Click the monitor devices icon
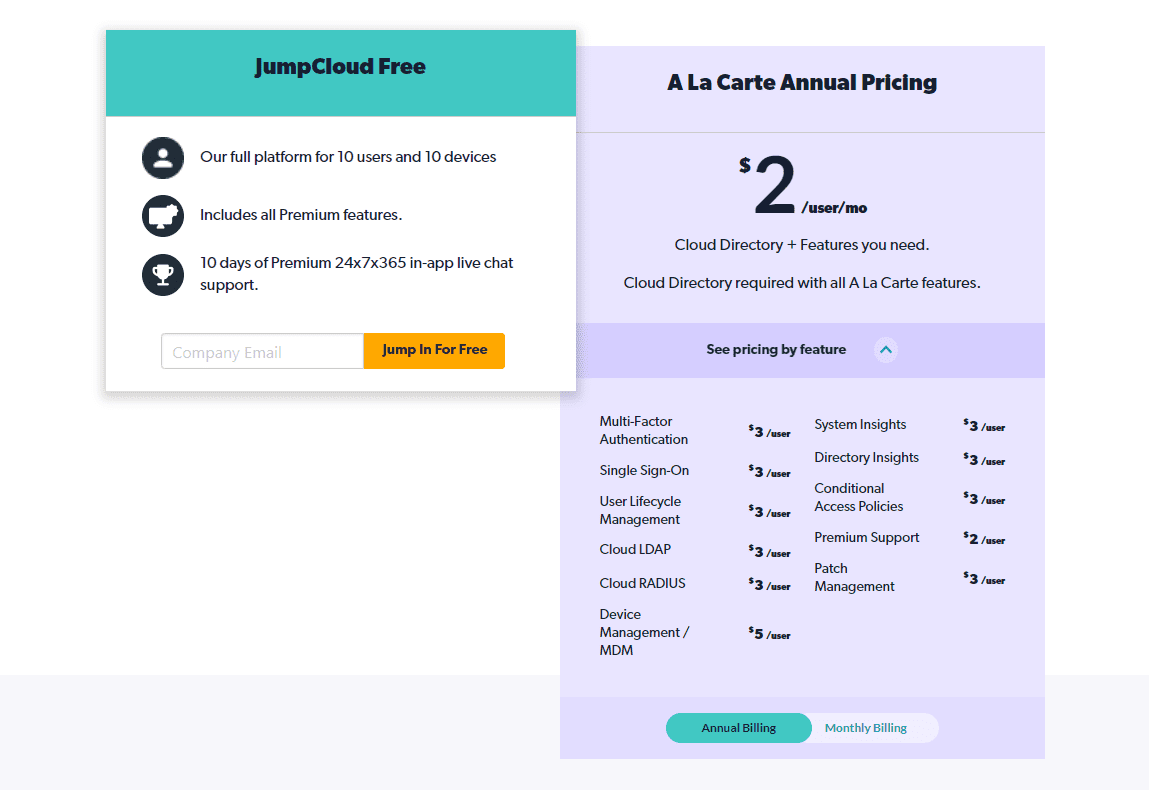Screen dimensions: 1149x790 pyautogui.click(x=163, y=215)
